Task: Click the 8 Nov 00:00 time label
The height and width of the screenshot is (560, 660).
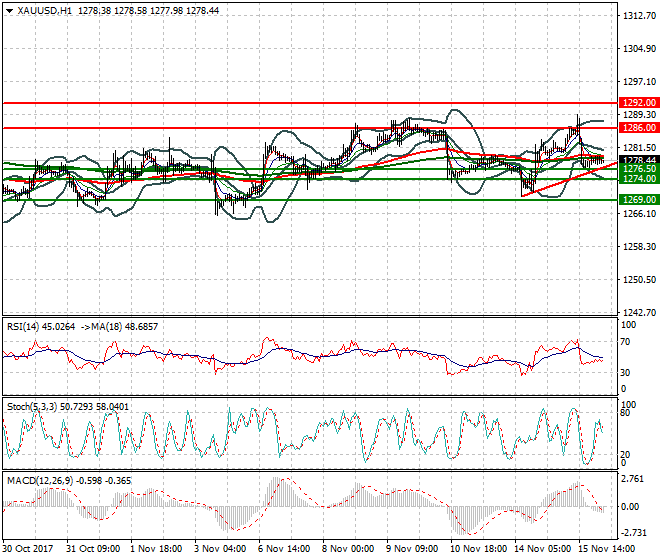Action: point(348,549)
